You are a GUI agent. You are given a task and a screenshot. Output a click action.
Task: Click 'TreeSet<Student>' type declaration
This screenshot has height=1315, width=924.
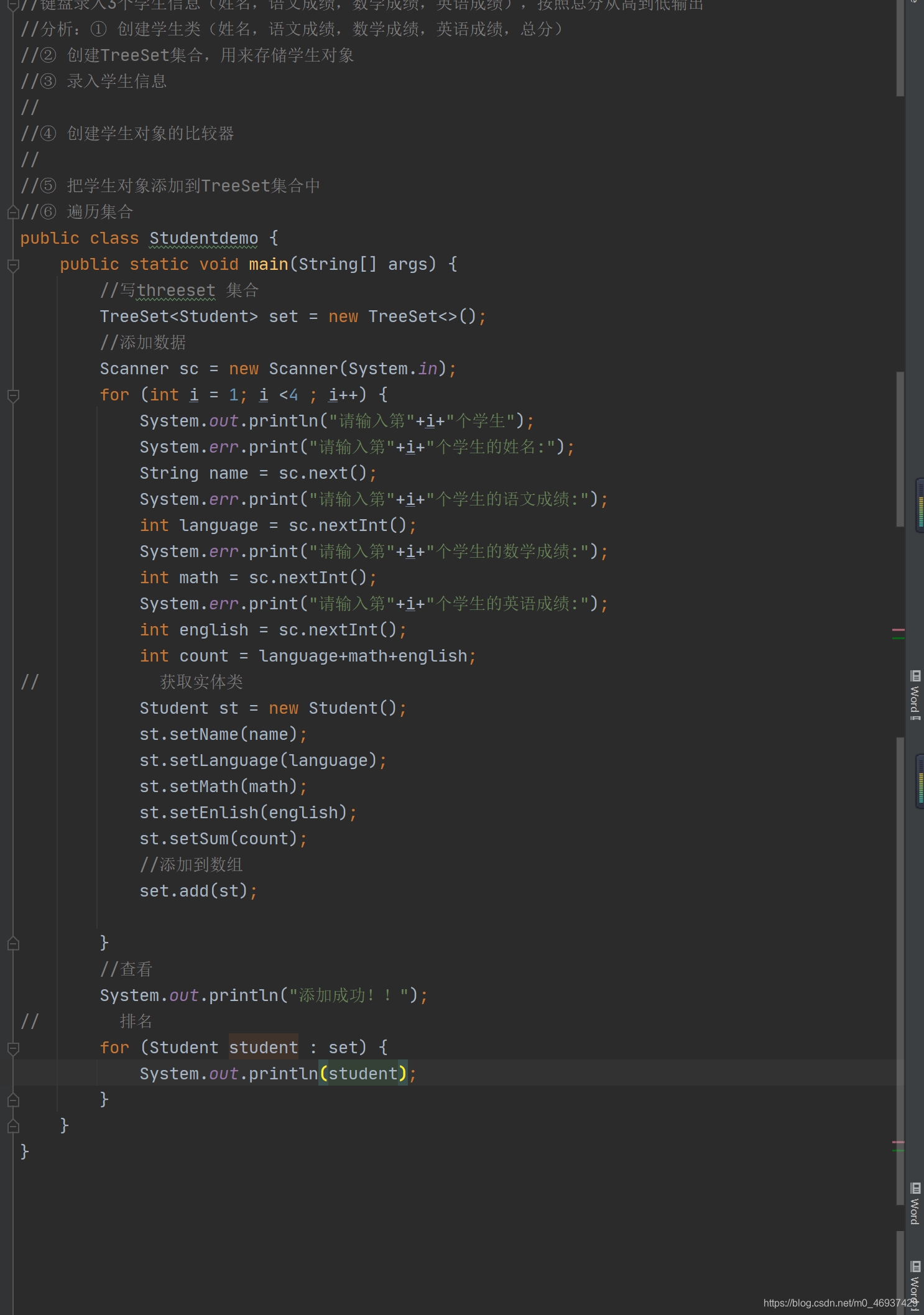pyautogui.click(x=179, y=317)
